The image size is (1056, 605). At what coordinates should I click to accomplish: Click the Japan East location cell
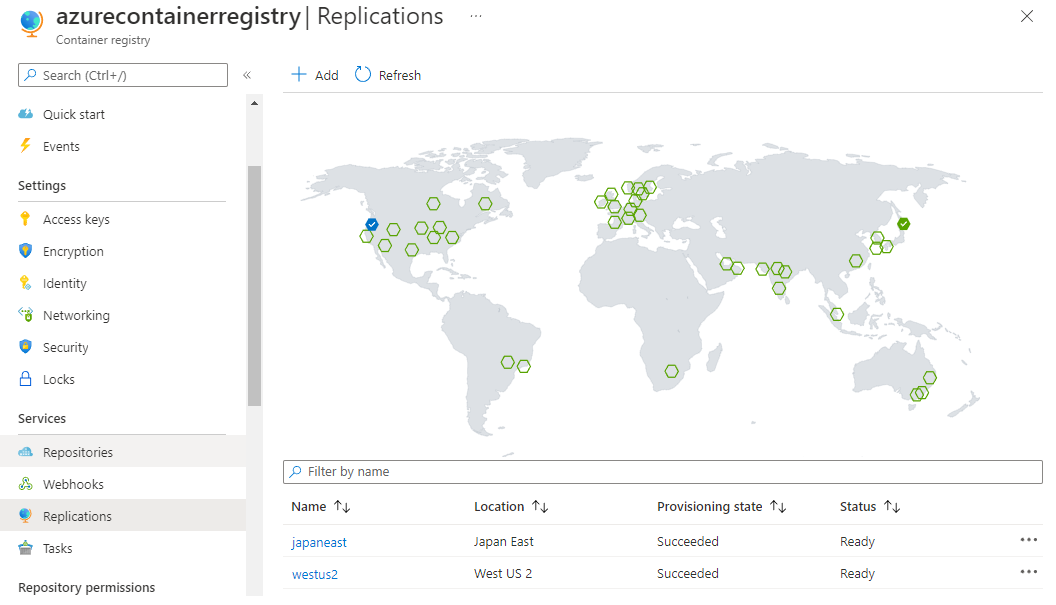pos(503,542)
